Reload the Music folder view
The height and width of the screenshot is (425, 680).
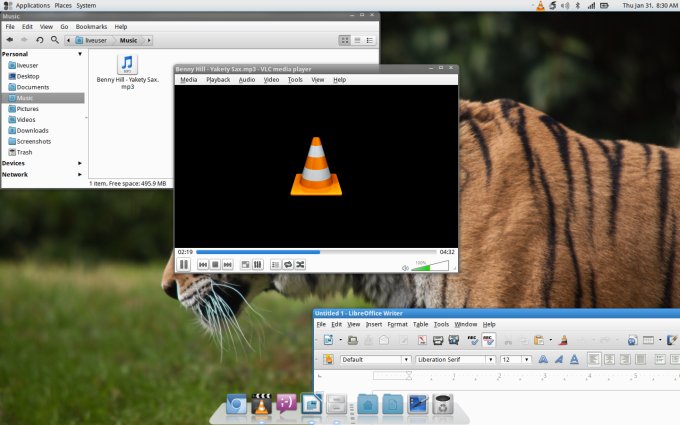coord(39,40)
